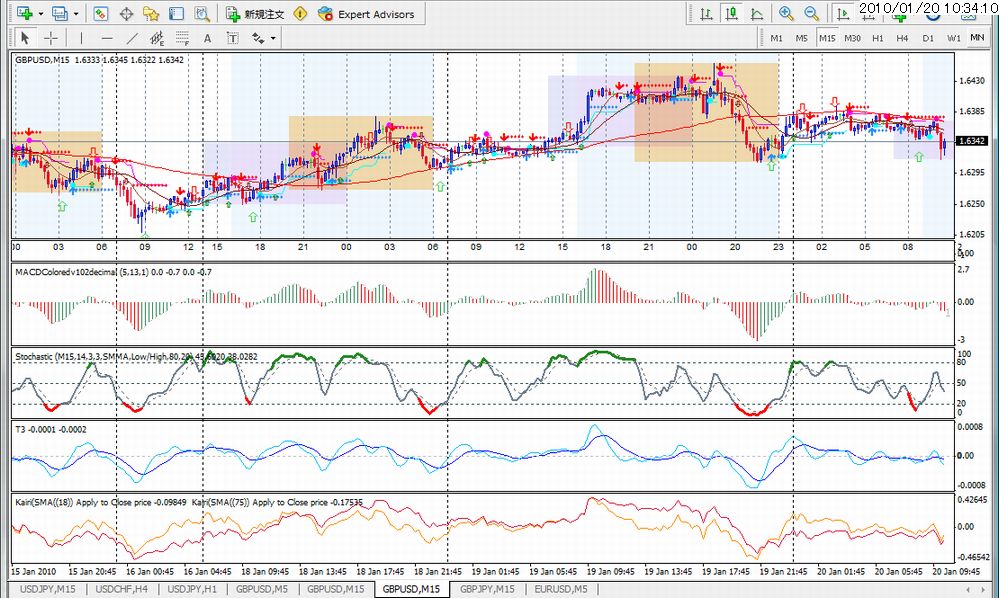Select the crosshair cursor tool
Viewport: 999px width, 598px height.
point(50,38)
